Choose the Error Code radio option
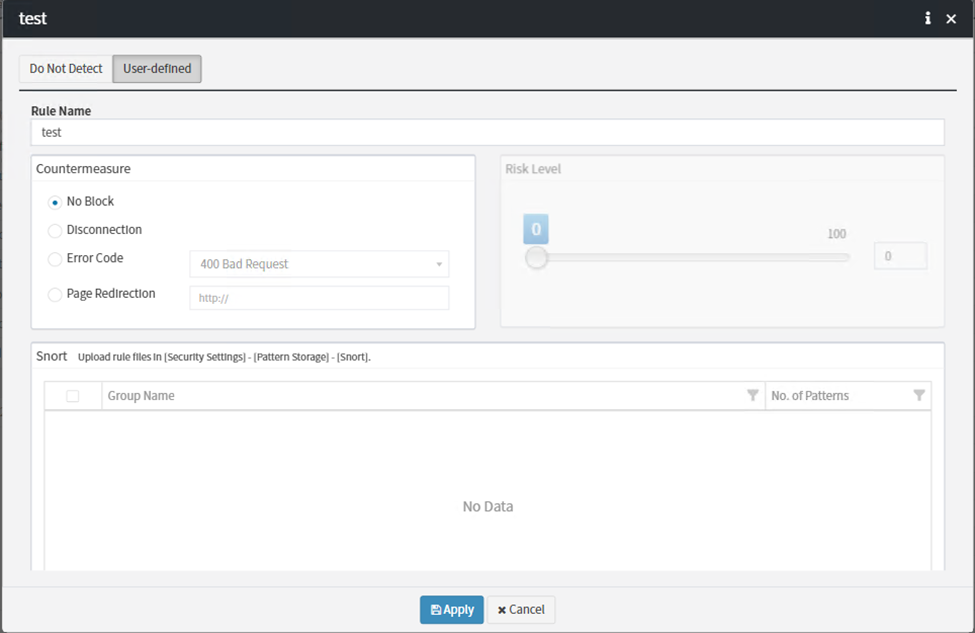This screenshot has width=975, height=633. click(55, 259)
